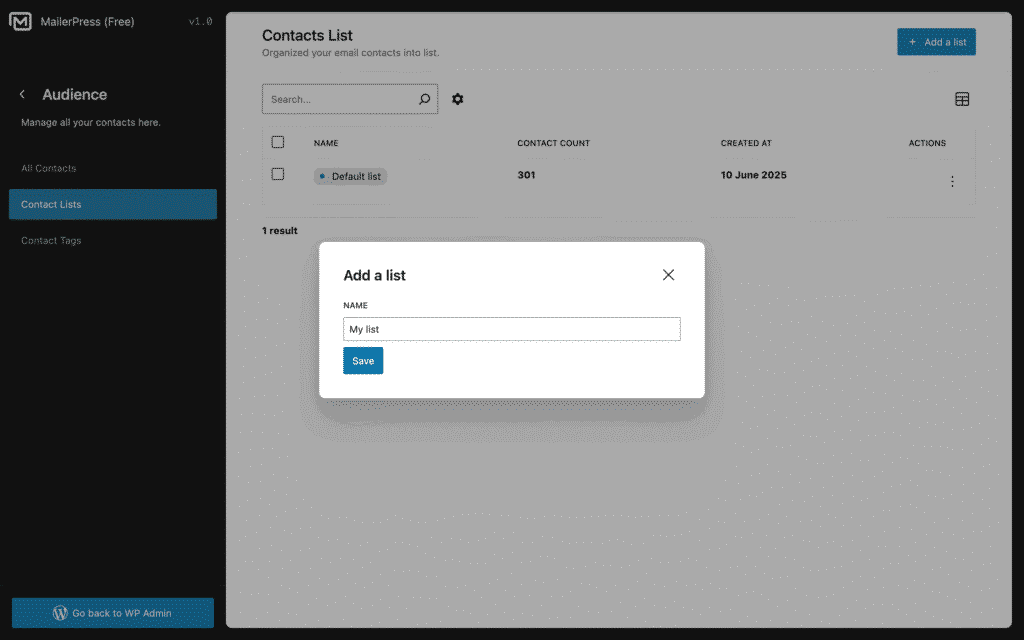Click the WordPress icon in the bottom button

tap(60, 613)
